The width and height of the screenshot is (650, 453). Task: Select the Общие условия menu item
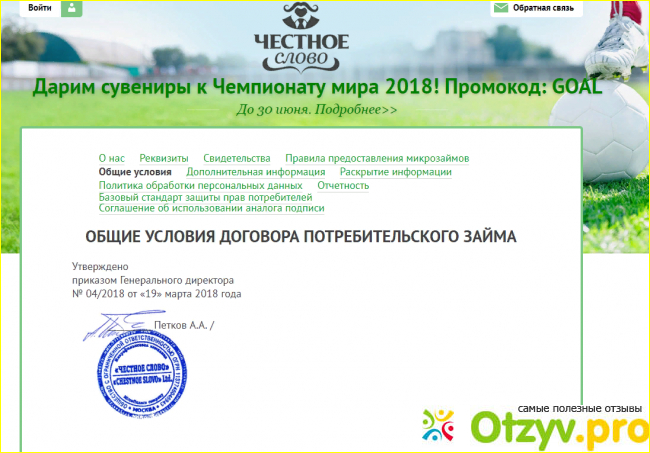[x=135, y=172]
